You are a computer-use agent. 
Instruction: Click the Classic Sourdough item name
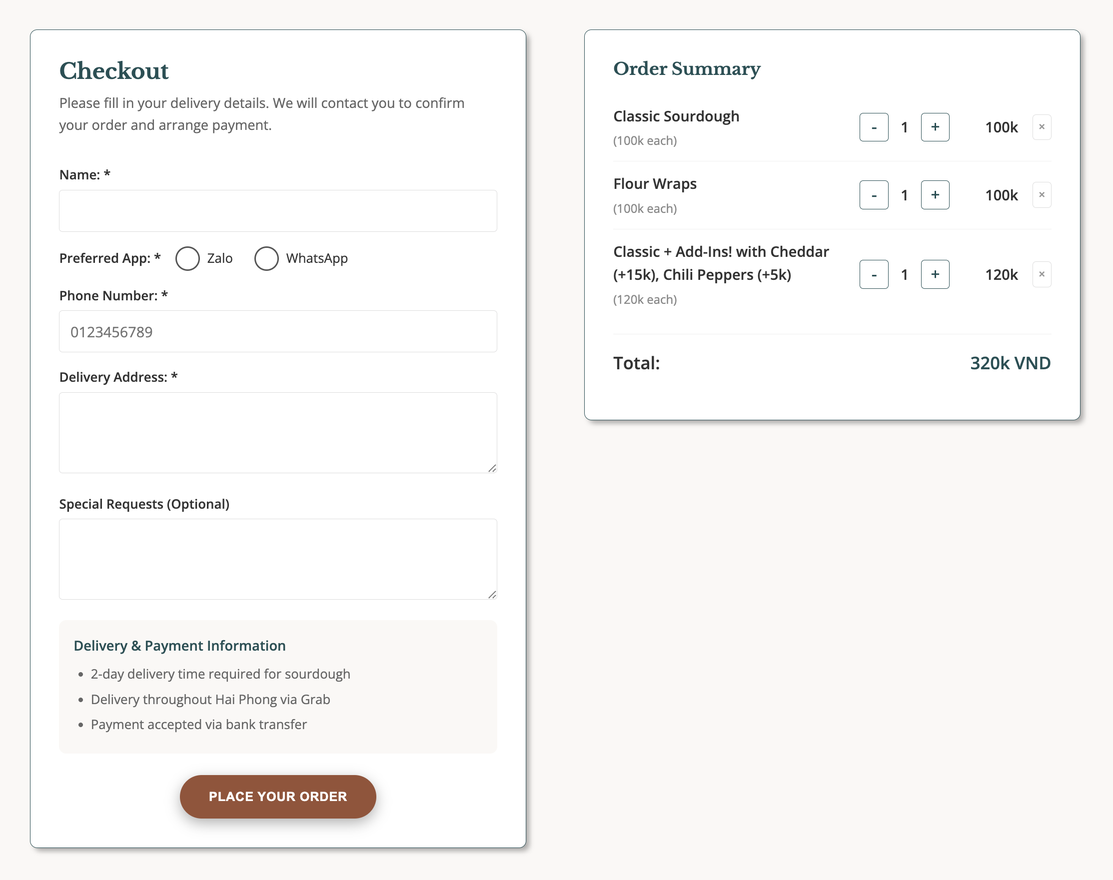(676, 116)
